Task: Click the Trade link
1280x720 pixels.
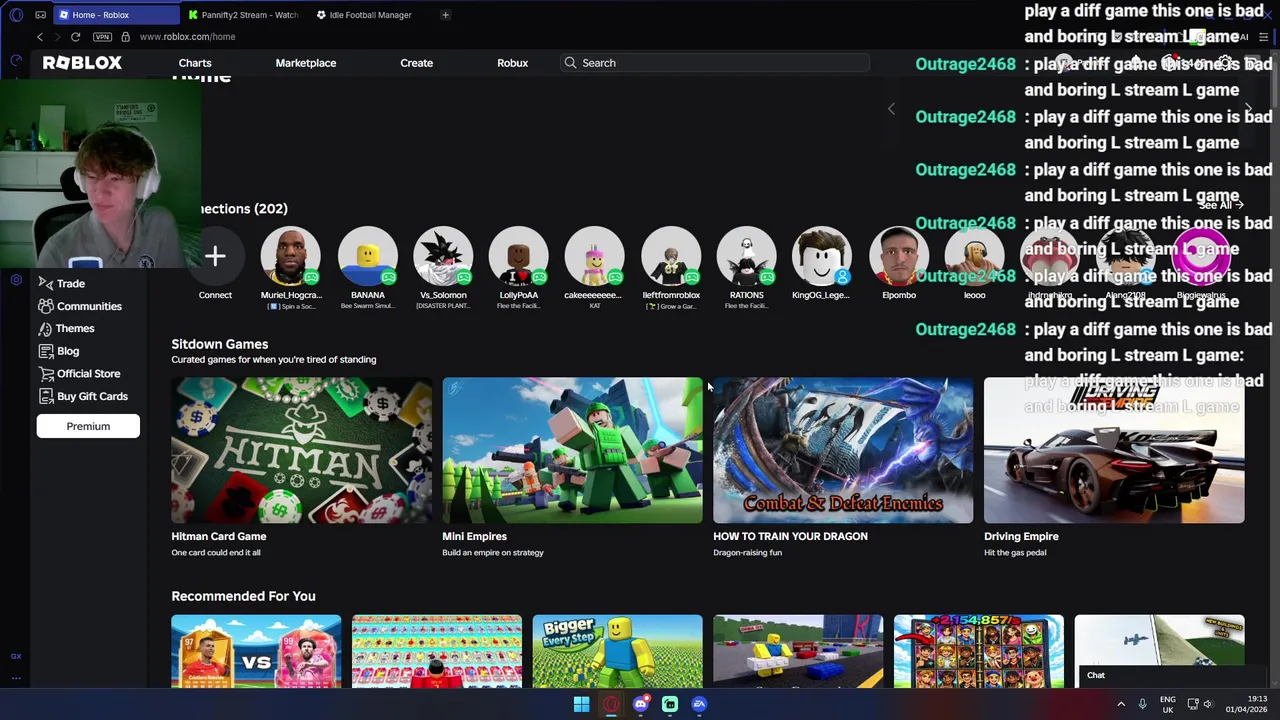Action: coord(71,283)
